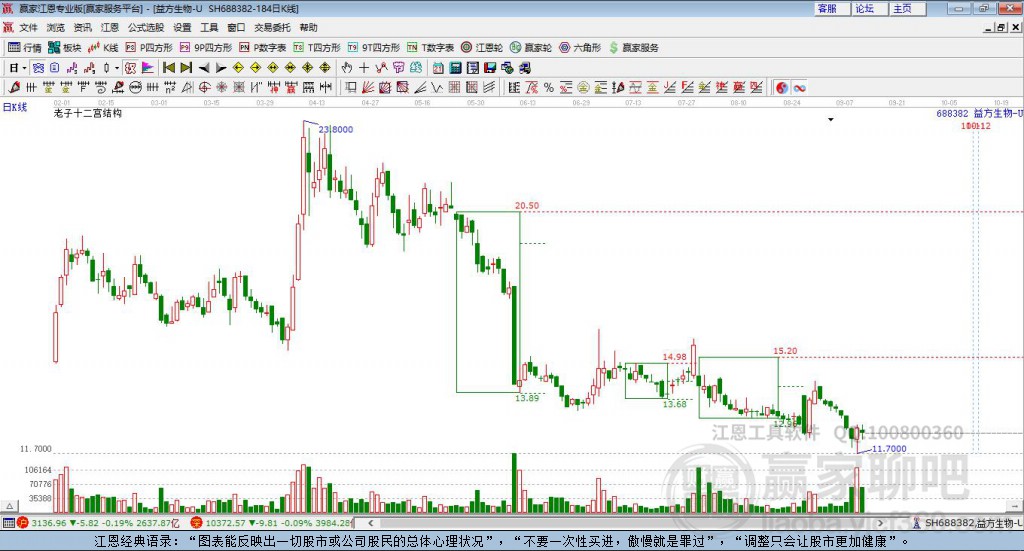This screenshot has width=1024, height=551.
Task: Toggle the highlighted blue pattern icon
Action: point(39,68)
